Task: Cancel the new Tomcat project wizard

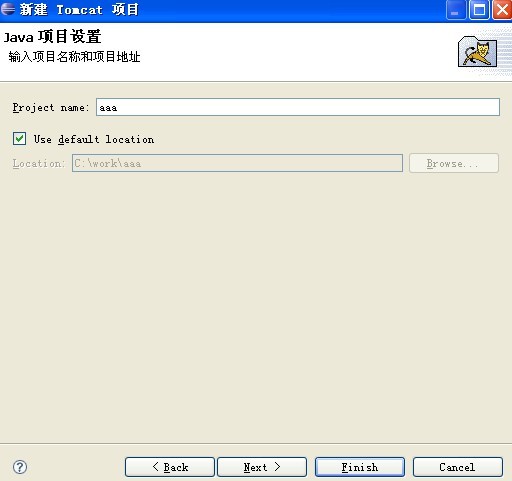Action: (x=457, y=467)
